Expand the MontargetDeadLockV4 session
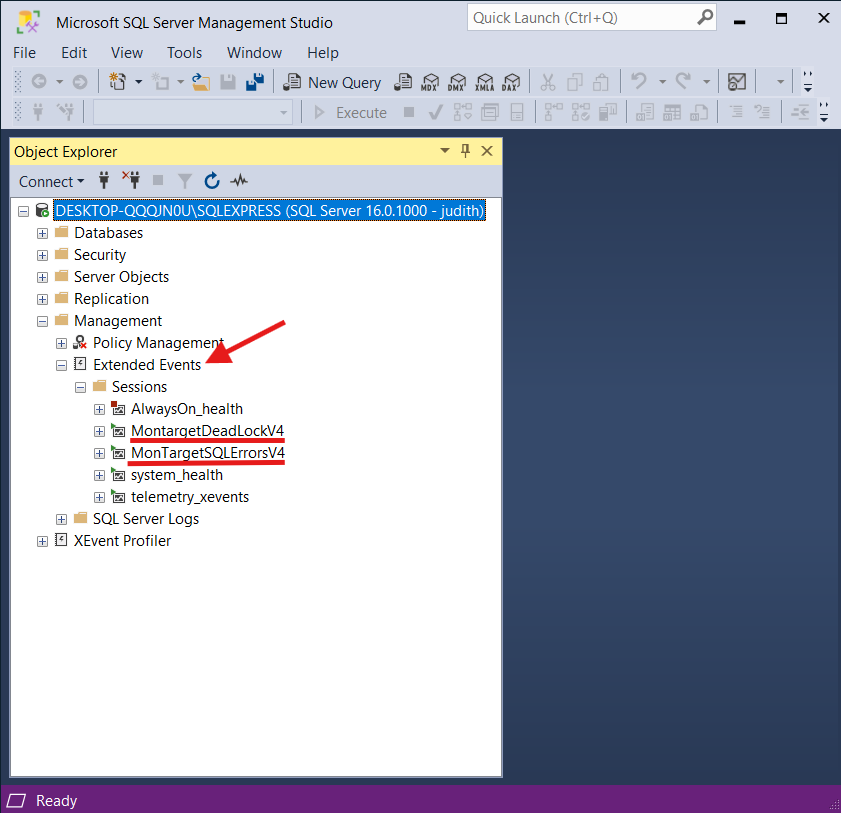This screenshot has height=813, width=841. 99,431
